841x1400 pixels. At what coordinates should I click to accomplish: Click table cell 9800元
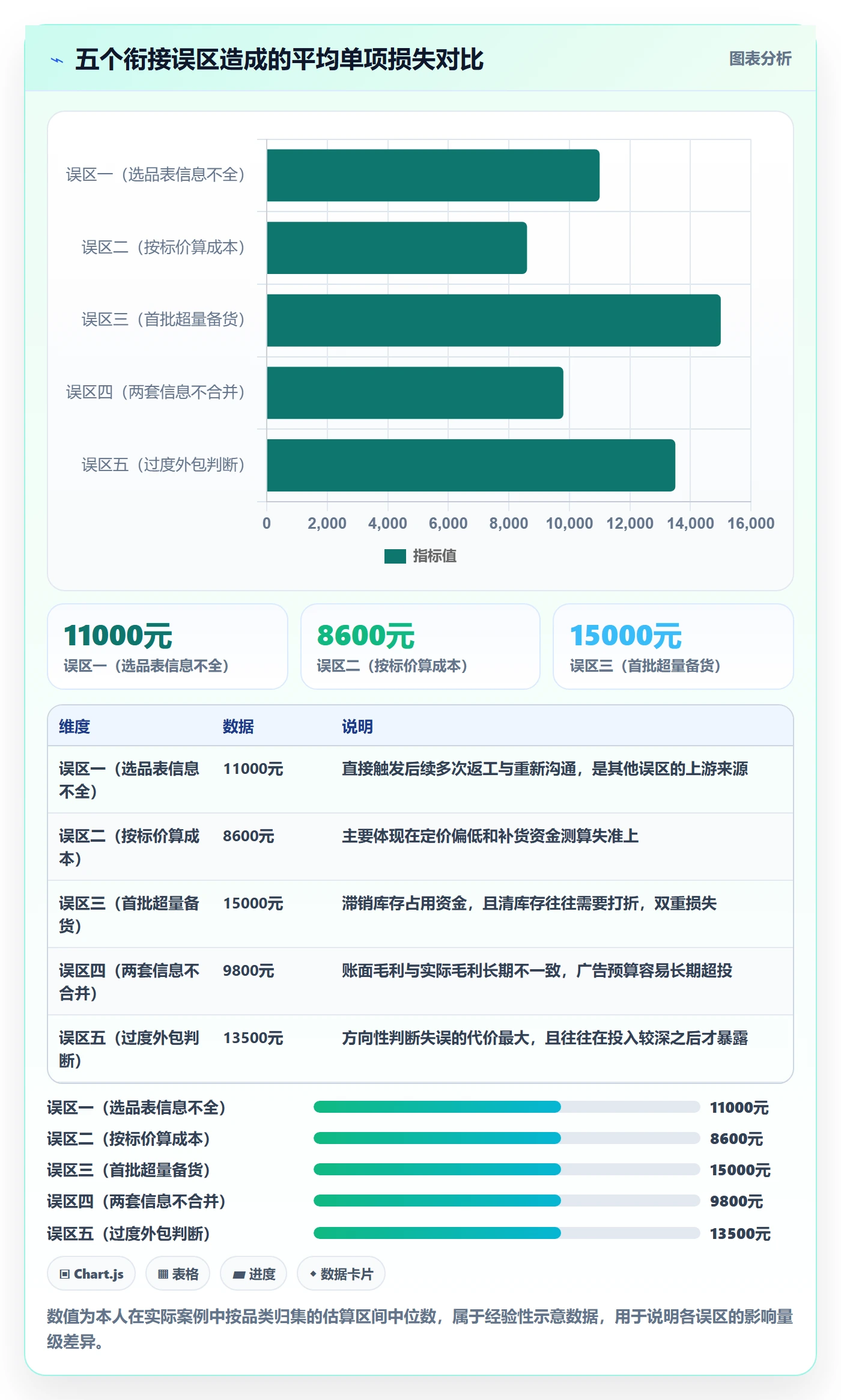click(x=249, y=971)
